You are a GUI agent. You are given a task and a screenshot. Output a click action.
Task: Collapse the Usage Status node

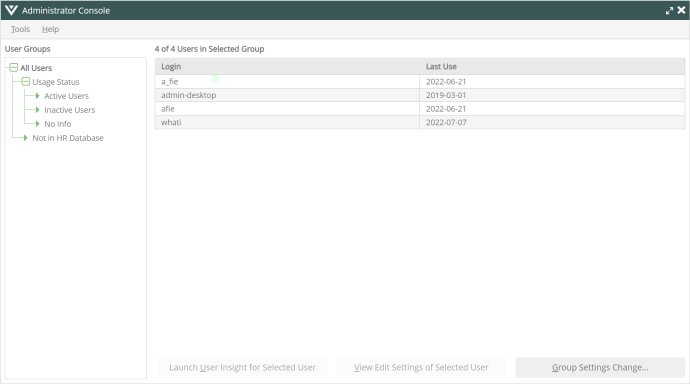pos(26,81)
